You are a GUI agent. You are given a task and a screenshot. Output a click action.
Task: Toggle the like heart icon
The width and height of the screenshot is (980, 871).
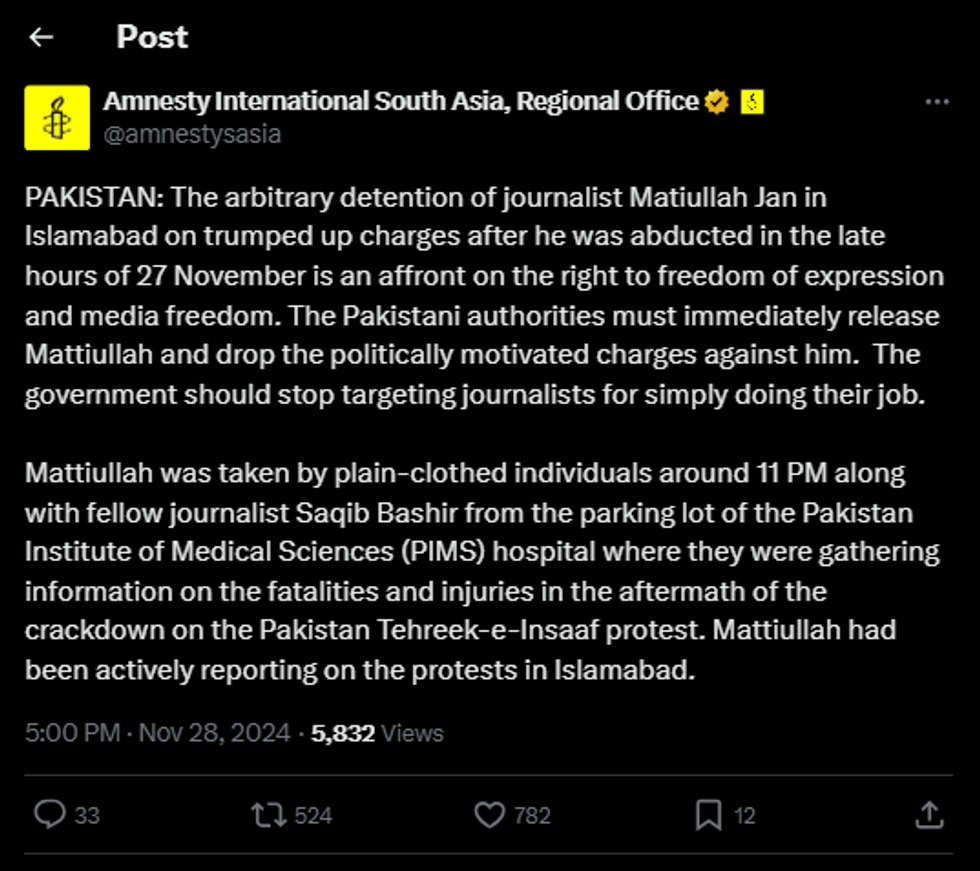(489, 815)
